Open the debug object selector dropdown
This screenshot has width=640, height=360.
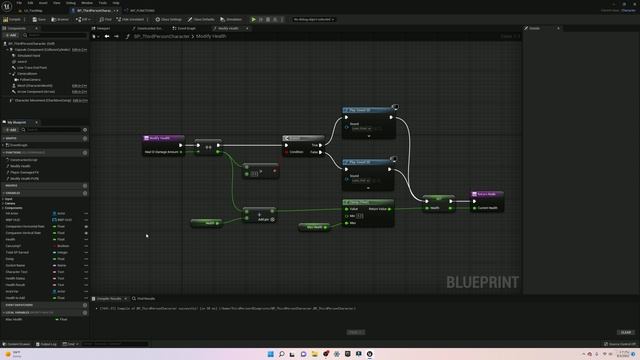tap(313, 19)
